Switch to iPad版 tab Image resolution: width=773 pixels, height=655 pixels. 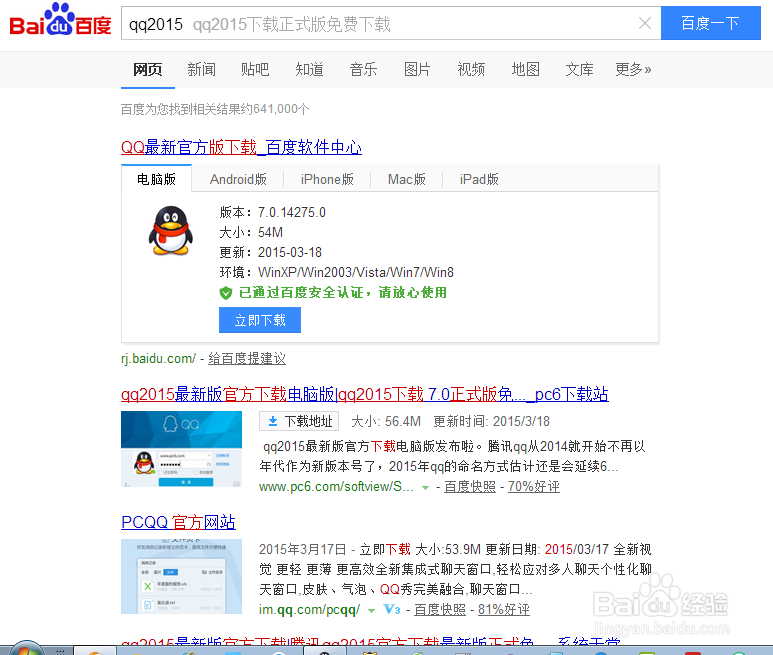[x=479, y=179]
